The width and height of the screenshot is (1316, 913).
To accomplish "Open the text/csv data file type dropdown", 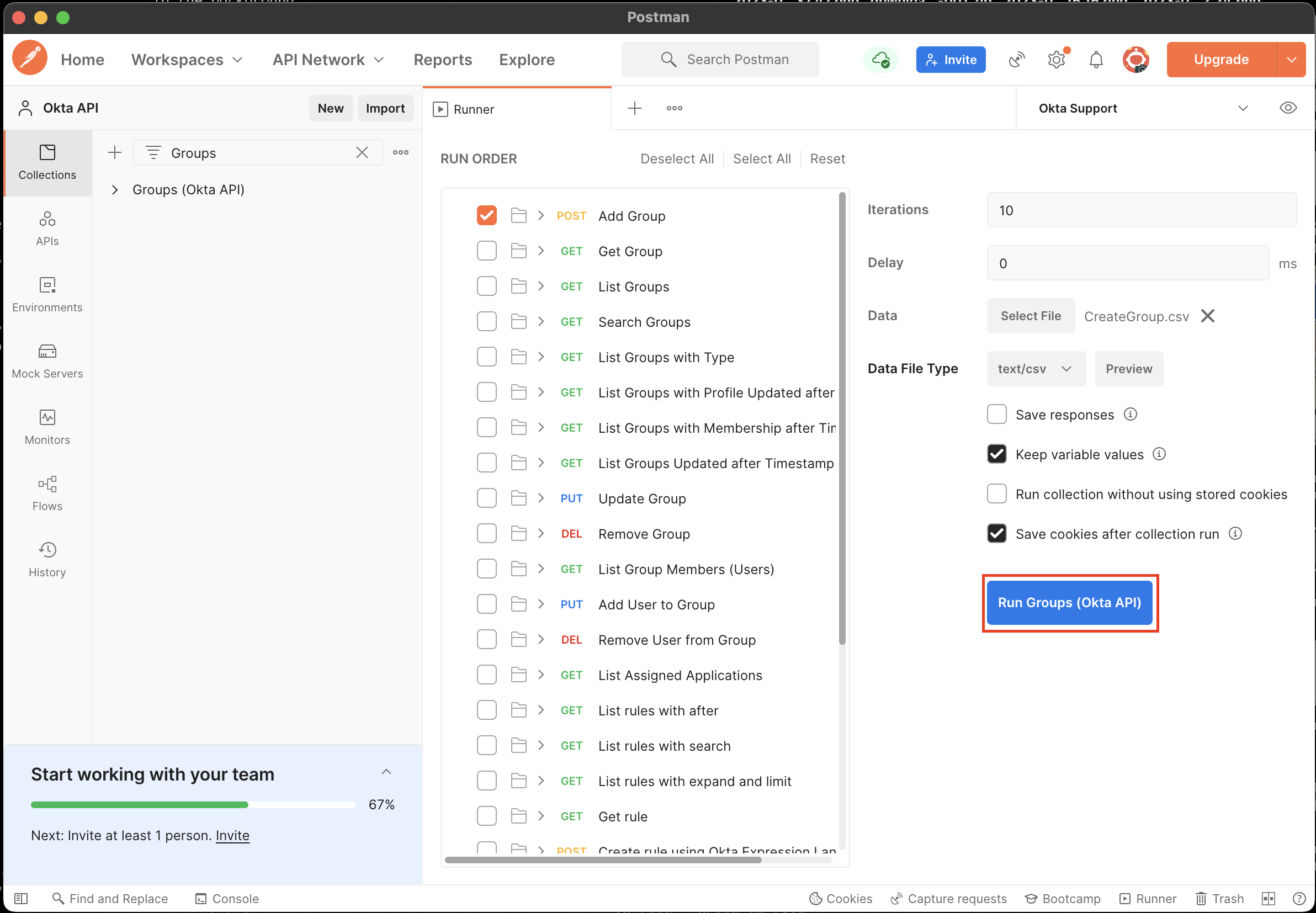I will 1035,369.
